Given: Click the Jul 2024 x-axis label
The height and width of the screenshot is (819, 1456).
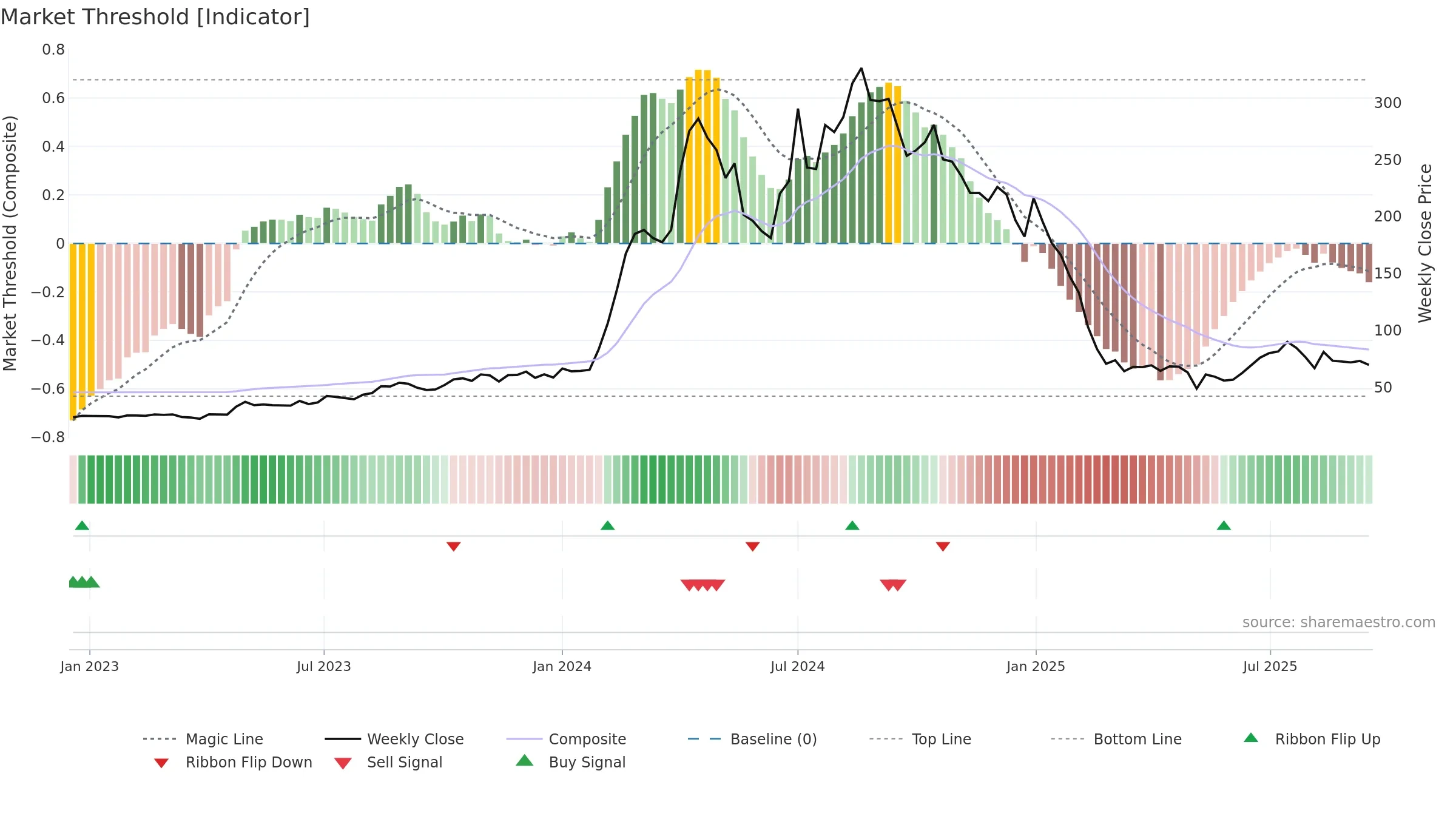Looking at the screenshot, I should 798,666.
